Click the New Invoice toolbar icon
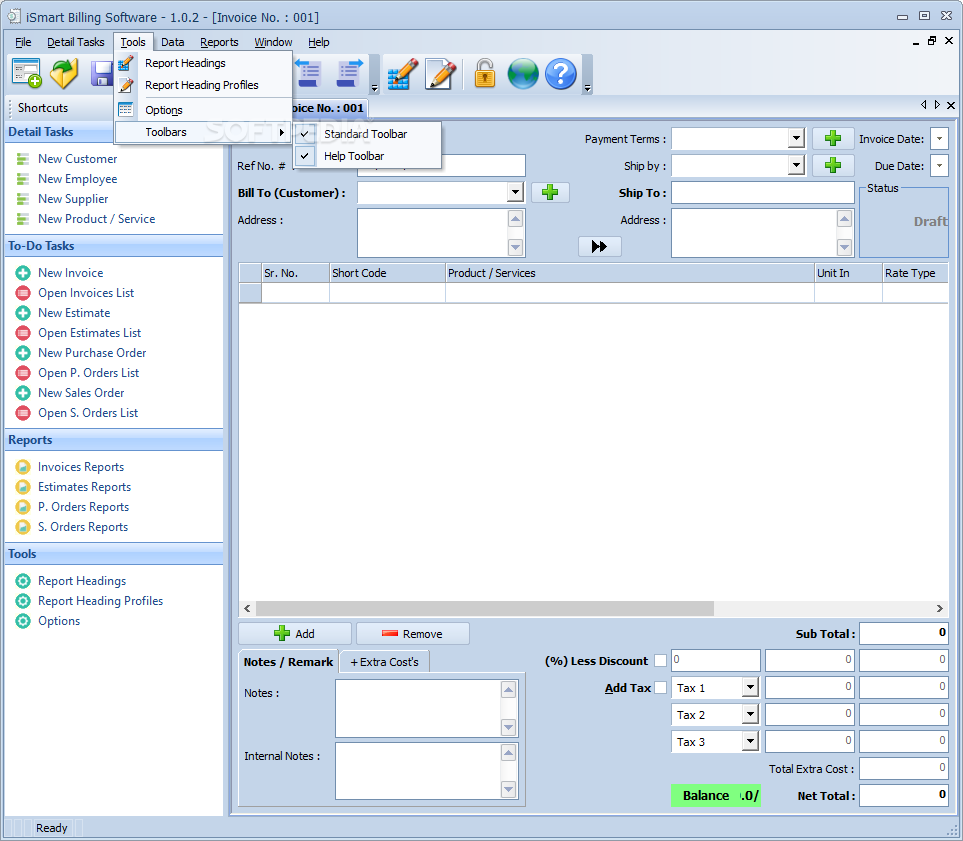 point(26,74)
